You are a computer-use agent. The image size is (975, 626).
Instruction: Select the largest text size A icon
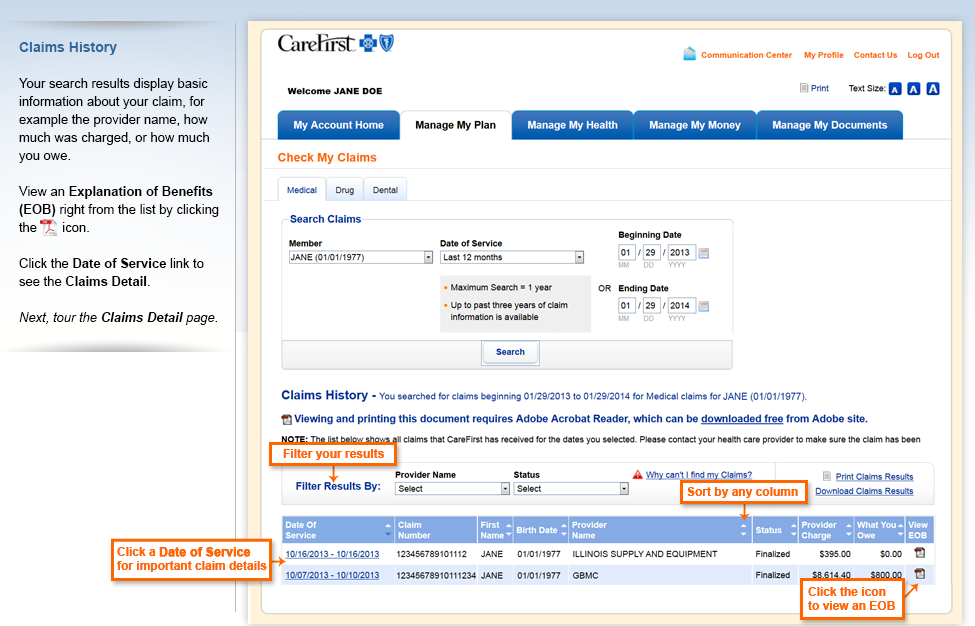pos(933,89)
